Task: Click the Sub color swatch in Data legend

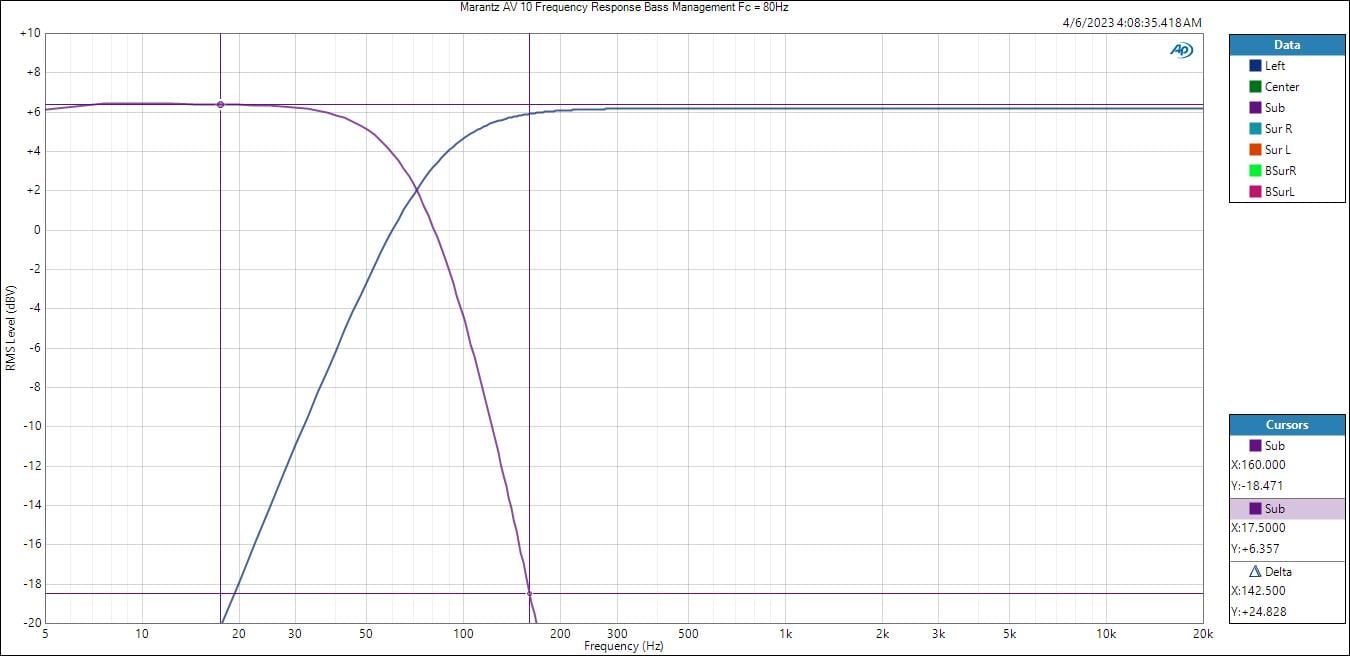Action: (x=1255, y=108)
